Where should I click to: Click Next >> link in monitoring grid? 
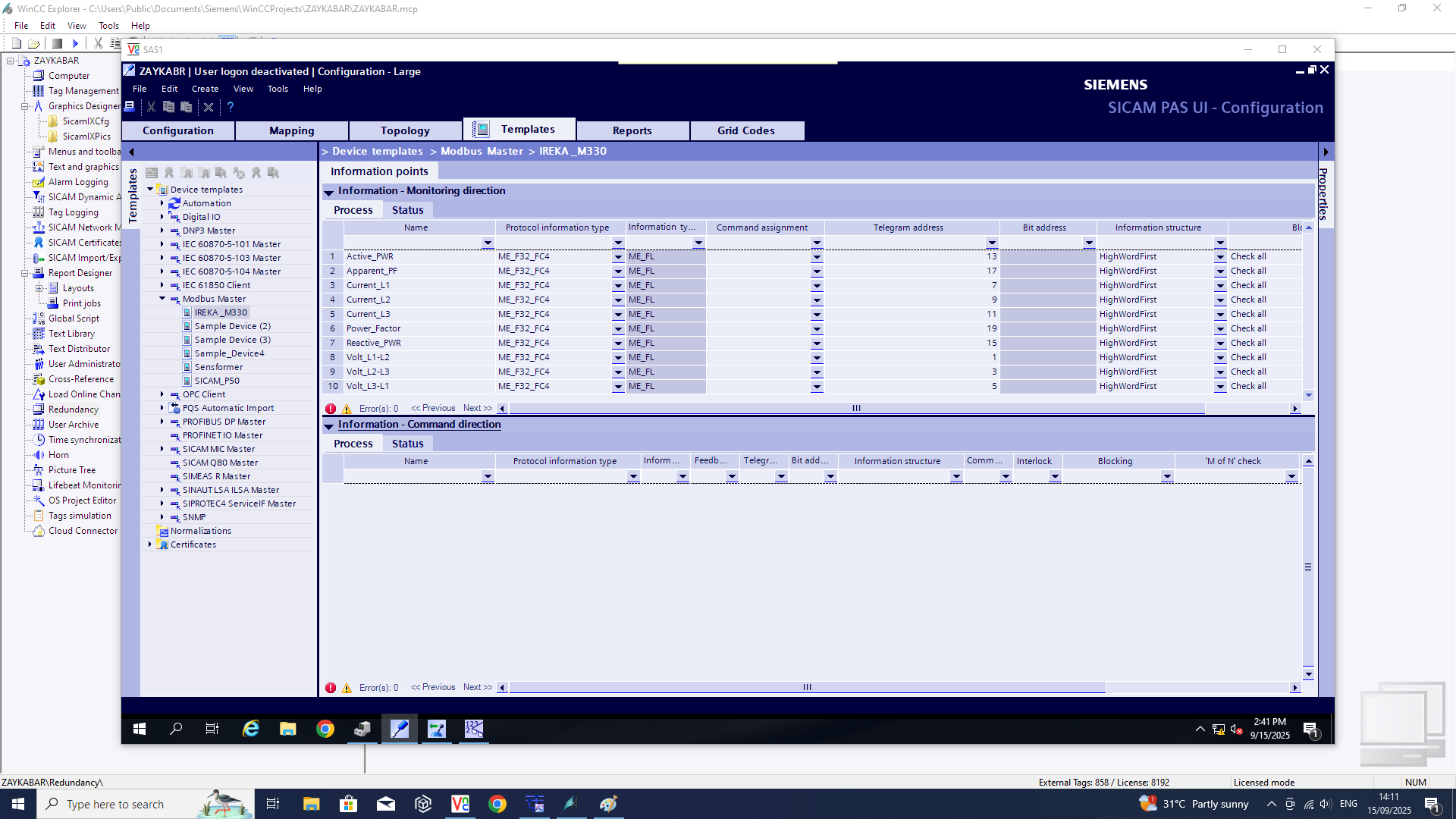pos(477,408)
